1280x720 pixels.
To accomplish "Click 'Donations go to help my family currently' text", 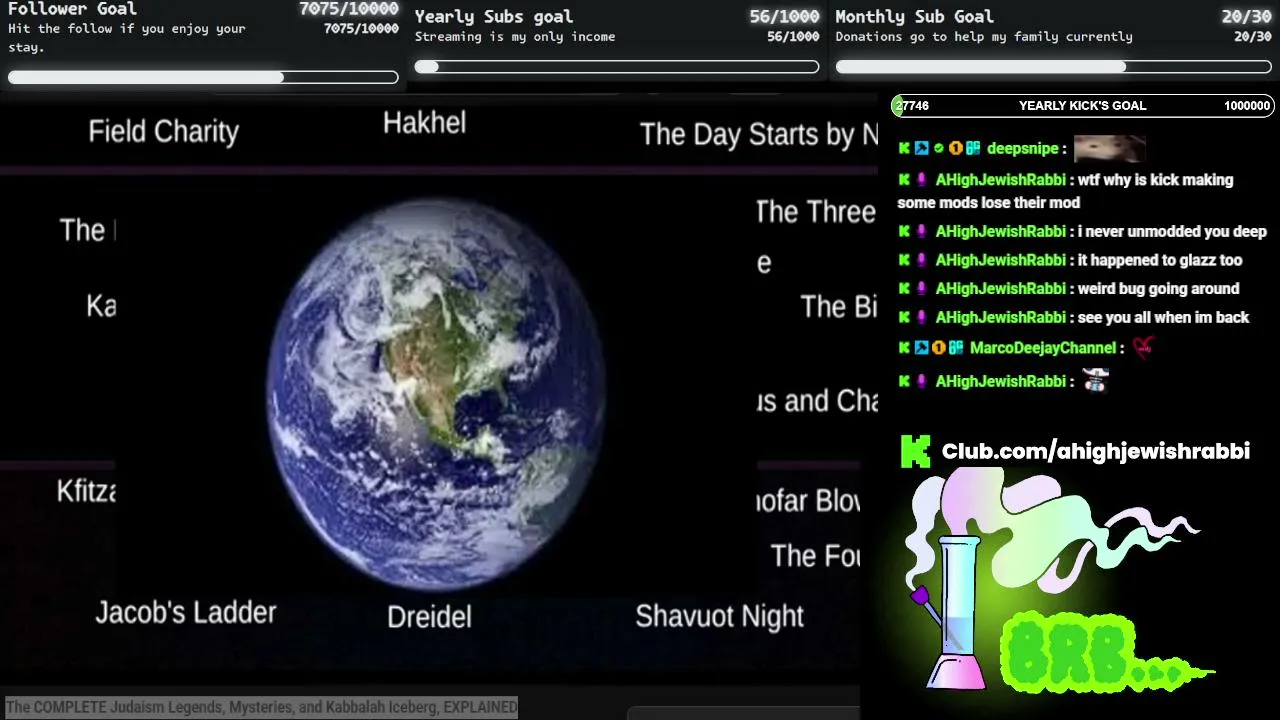I will [x=984, y=37].
